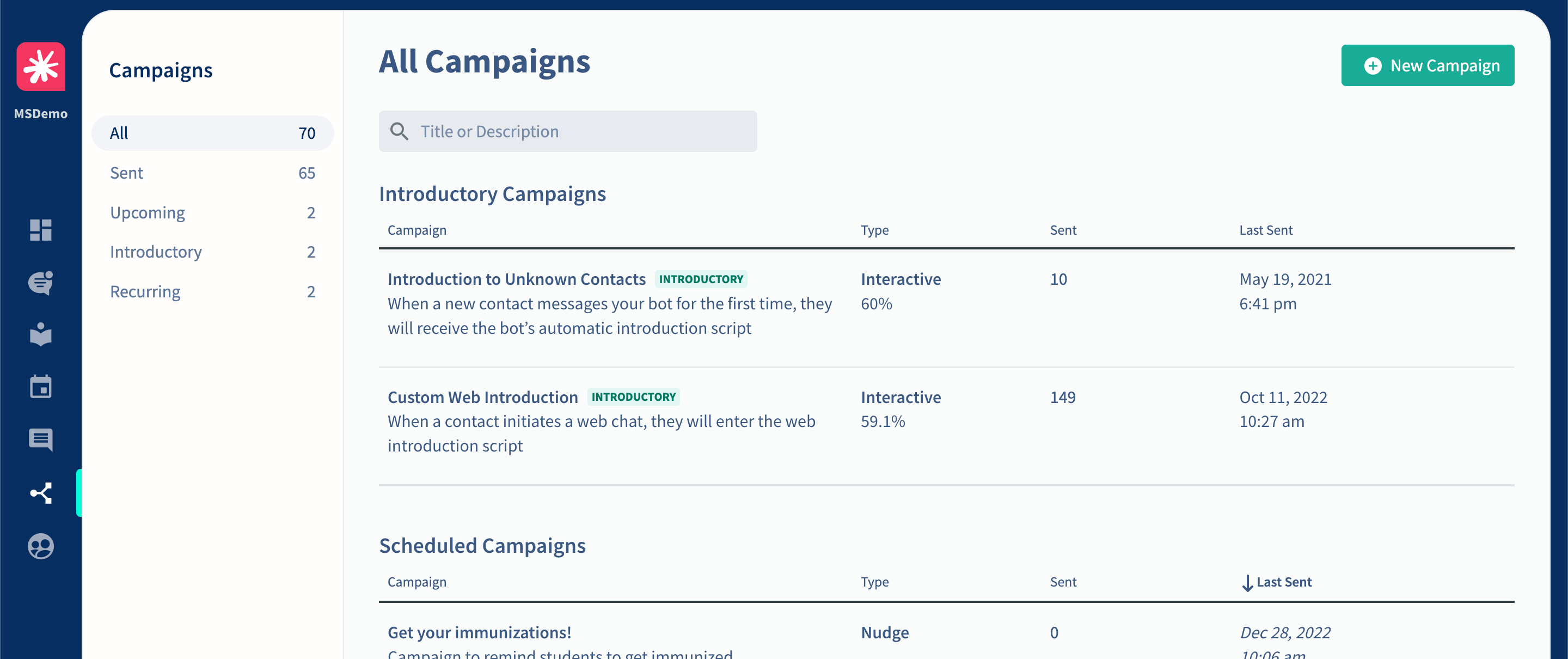1568x659 pixels.
Task: Click the MSDemo account name
Action: pyautogui.click(x=41, y=113)
